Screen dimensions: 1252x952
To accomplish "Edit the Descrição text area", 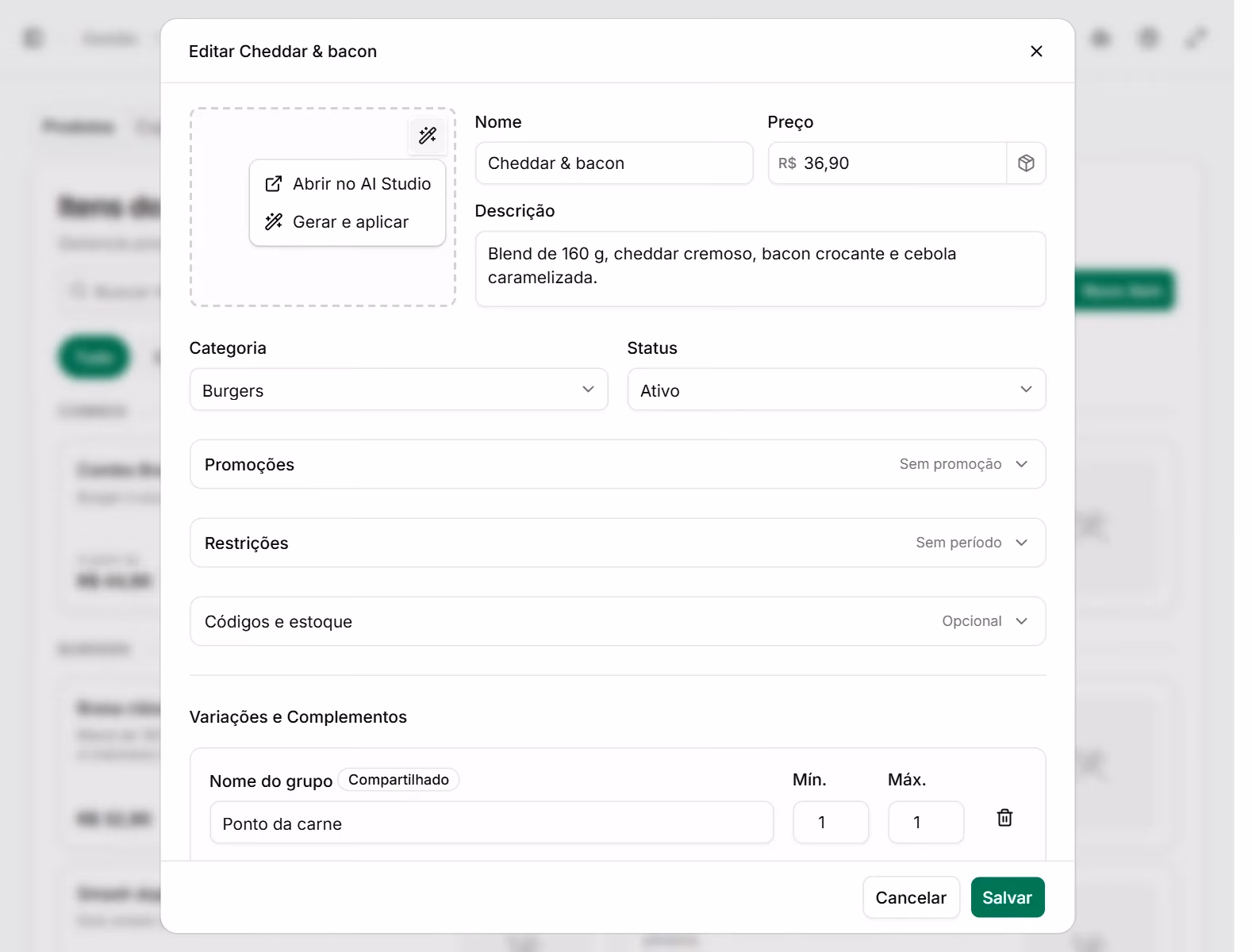I will pyautogui.click(x=760, y=269).
